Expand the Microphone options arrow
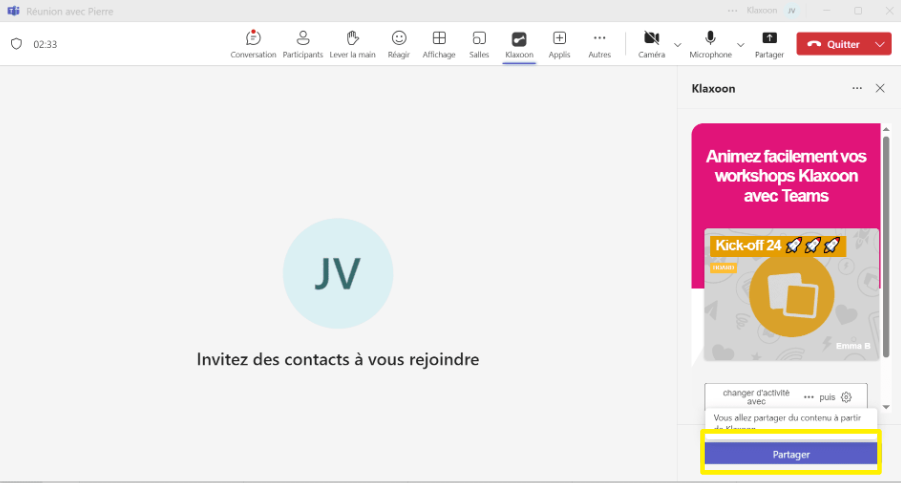The image size is (901, 483). tap(741, 44)
